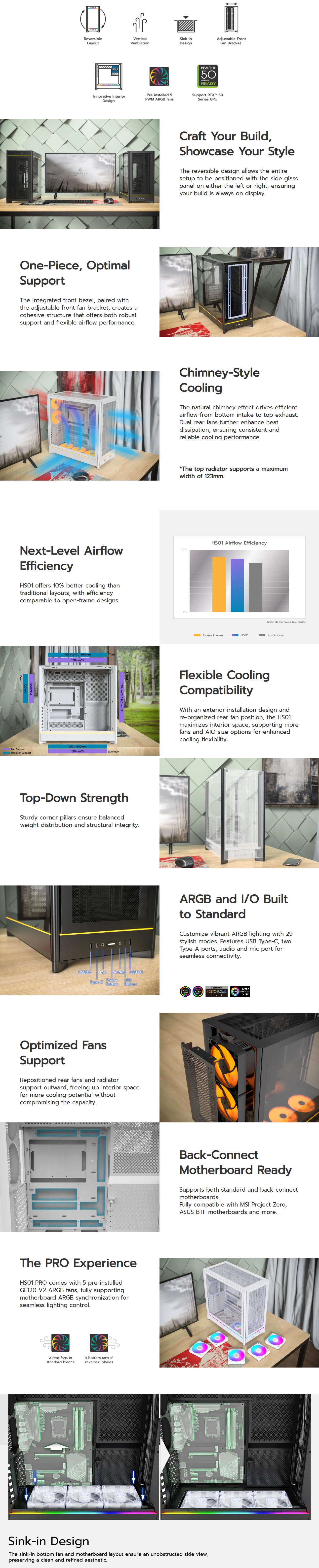Click the 'Craft Your Build, Showcase Your Style' heading

pyautogui.click(x=237, y=144)
